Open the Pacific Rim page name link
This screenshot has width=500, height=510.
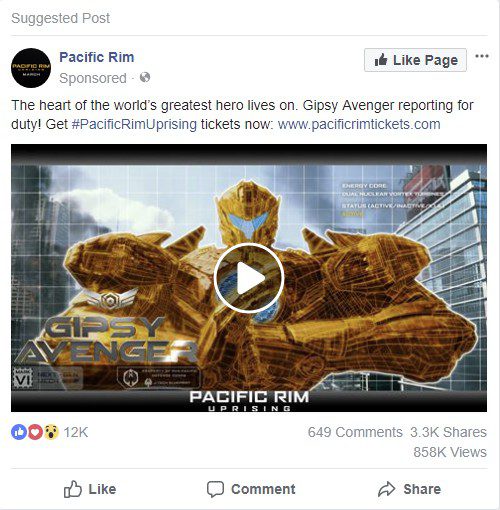click(x=97, y=57)
